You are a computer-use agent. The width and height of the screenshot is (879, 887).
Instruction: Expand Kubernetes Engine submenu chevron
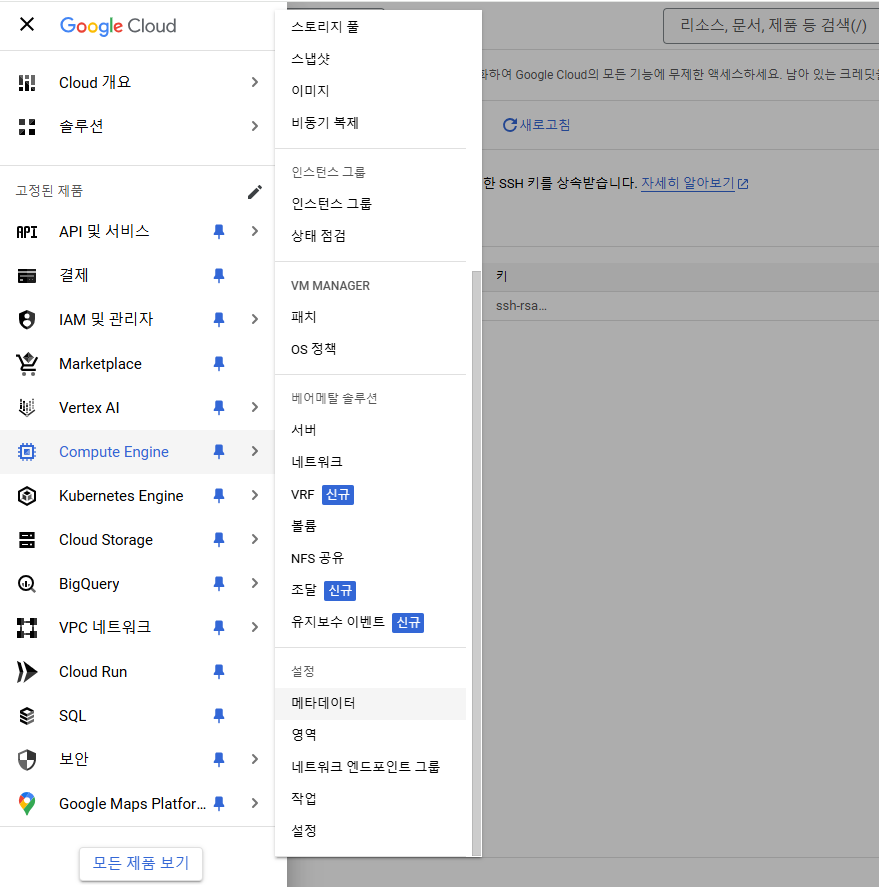tap(255, 496)
